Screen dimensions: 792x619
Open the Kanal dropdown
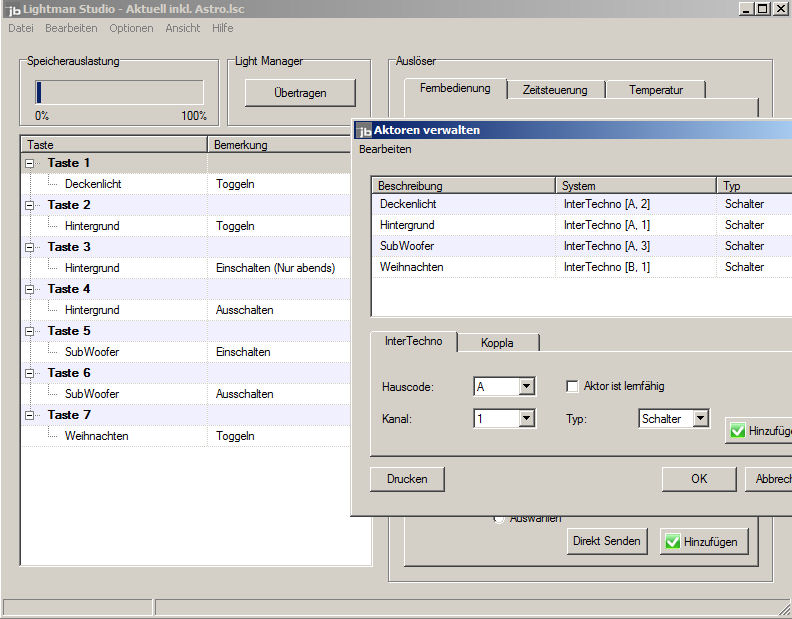pos(527,419)
